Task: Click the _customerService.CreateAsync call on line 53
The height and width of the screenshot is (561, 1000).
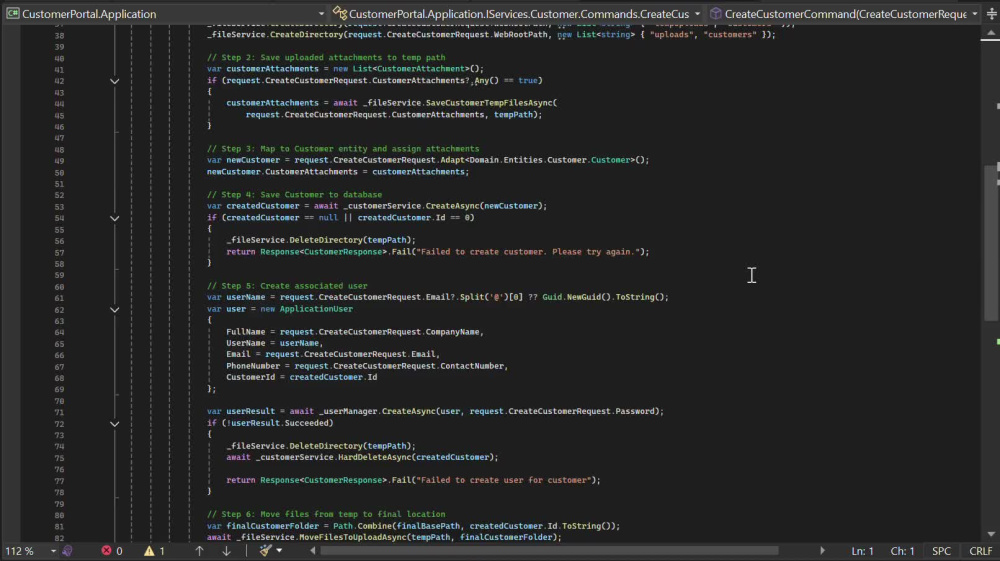Action: (411, 206)
